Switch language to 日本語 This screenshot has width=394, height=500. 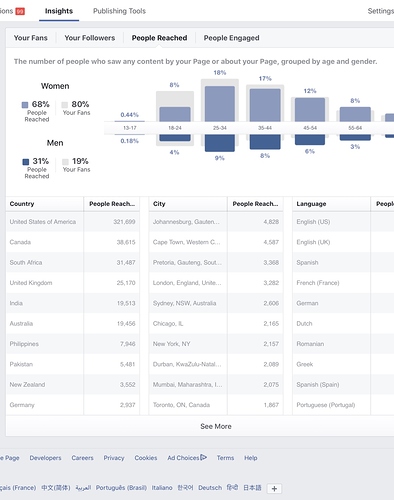coord(252,488)
